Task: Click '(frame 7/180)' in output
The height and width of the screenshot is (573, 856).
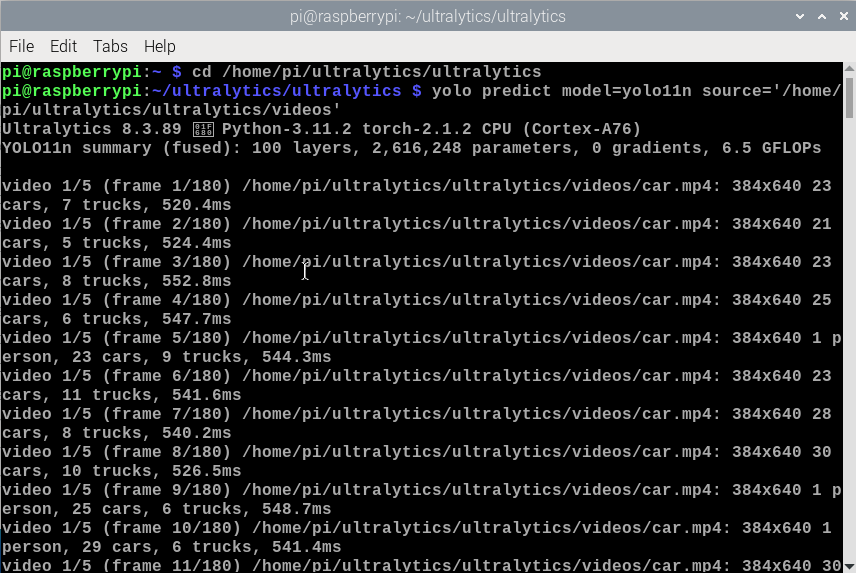Action: click(167, 414)
